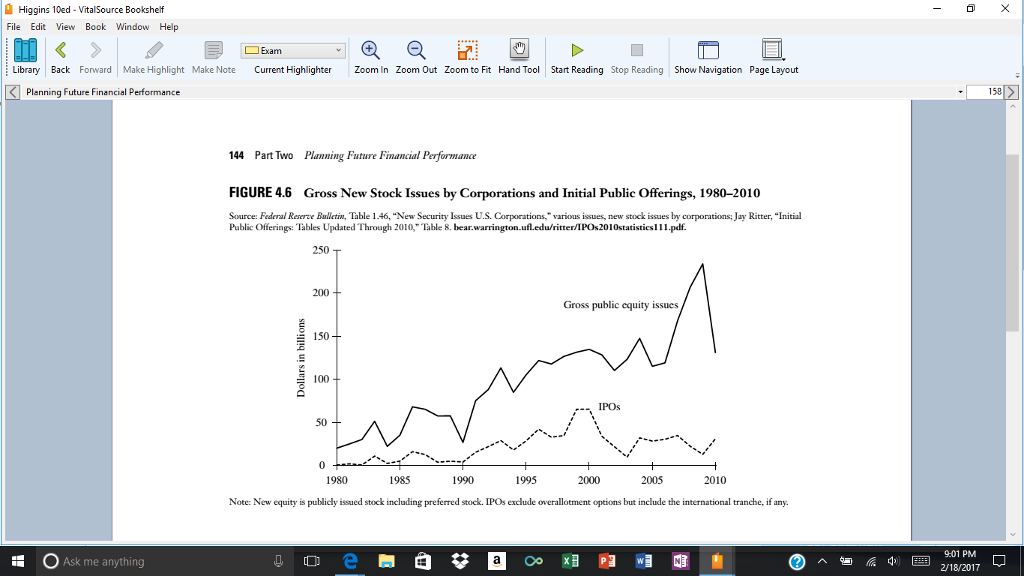The height and width of the screenshot is (576, 1024).
Task: Start reading the text aloud
Action: coord(576,55)
